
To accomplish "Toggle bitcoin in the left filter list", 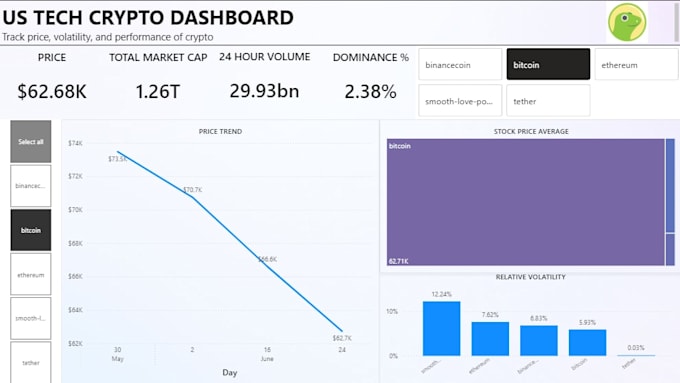I will pyautogui.click(x=31, y=230).
